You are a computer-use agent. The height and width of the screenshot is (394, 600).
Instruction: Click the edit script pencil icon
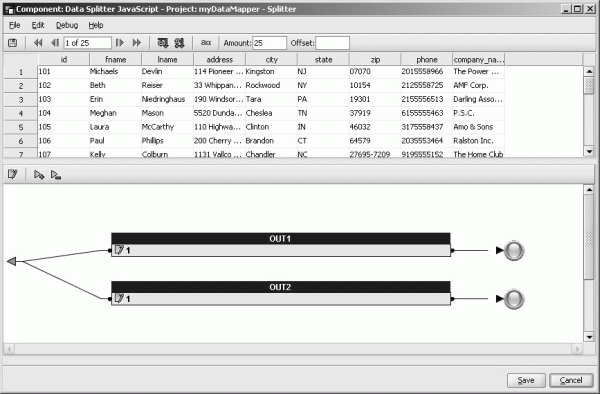click(x=13, y=175)
